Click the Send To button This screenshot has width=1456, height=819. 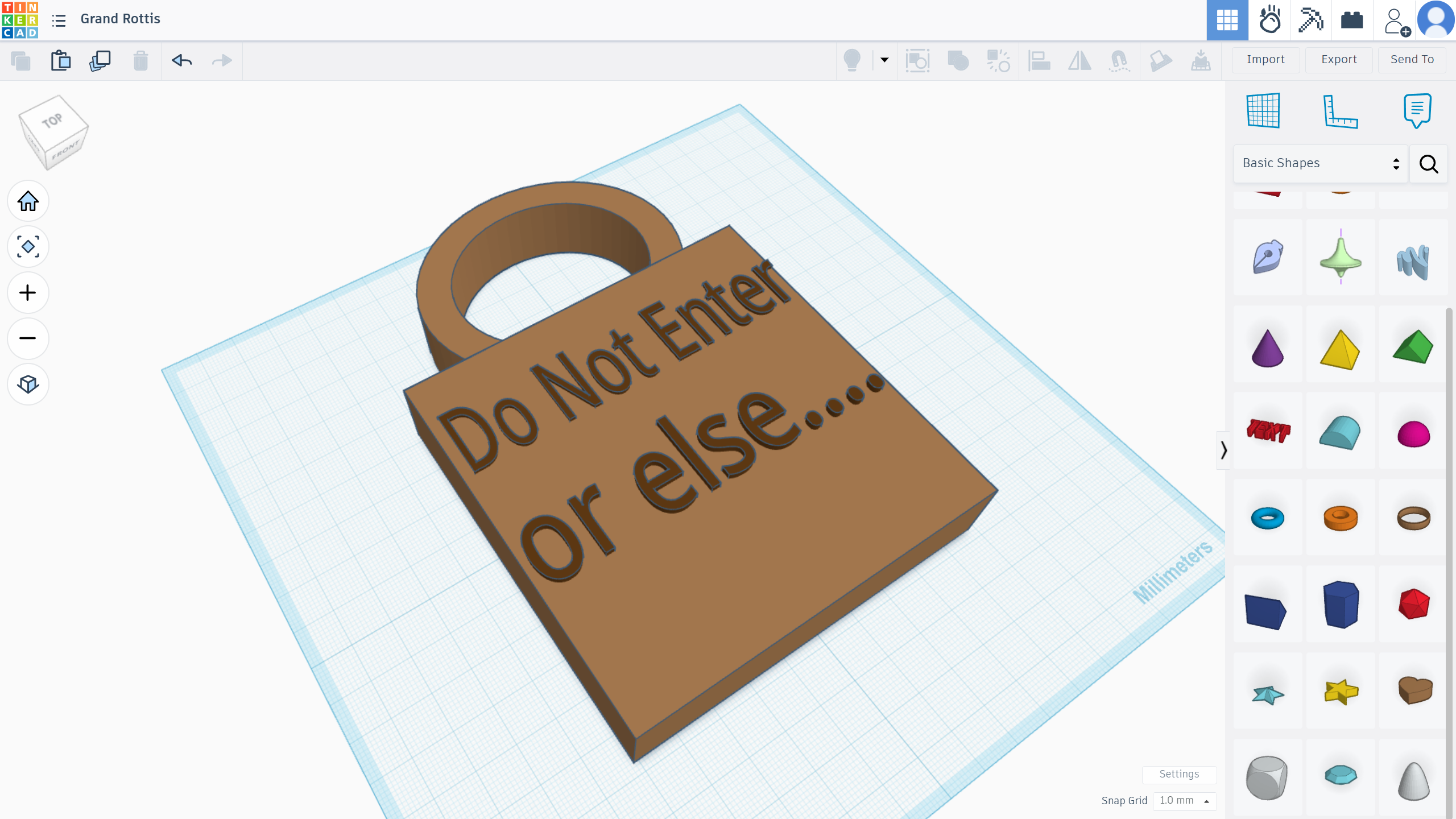(1412, 59)
